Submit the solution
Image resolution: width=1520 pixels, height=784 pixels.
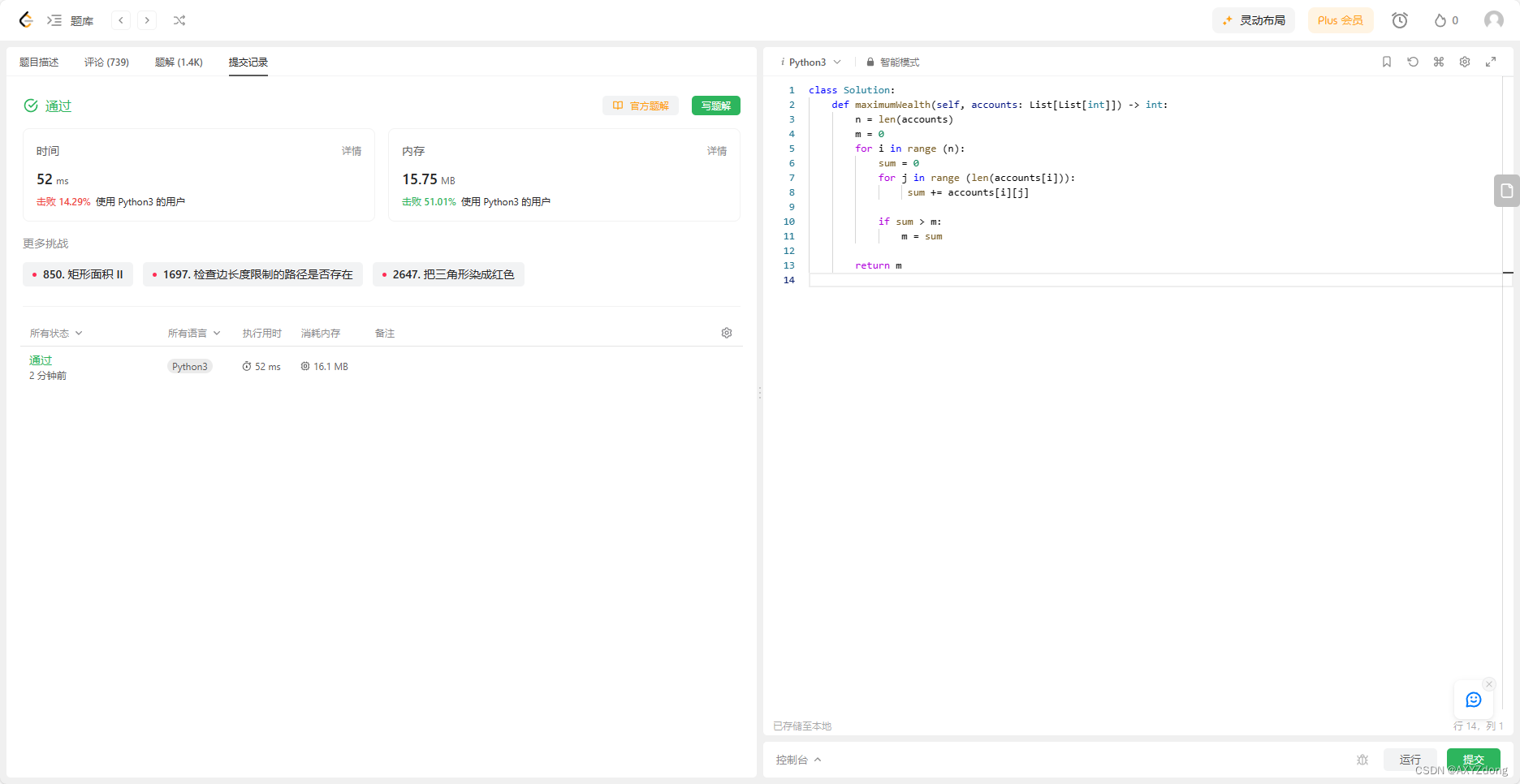click(x=1474, y=760)
